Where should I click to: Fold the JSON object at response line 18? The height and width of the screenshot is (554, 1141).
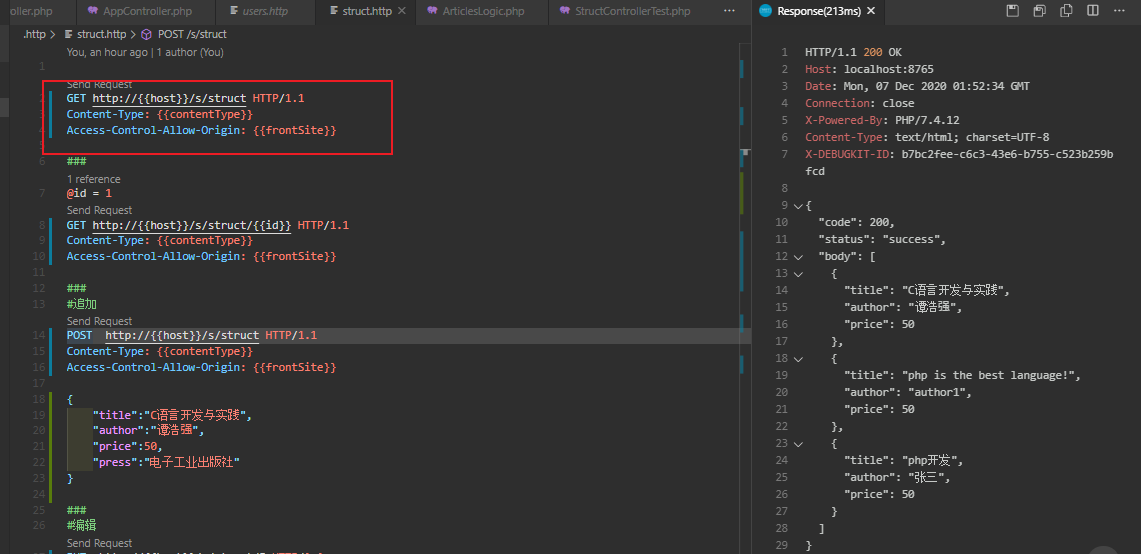click(x=797, y=359)
